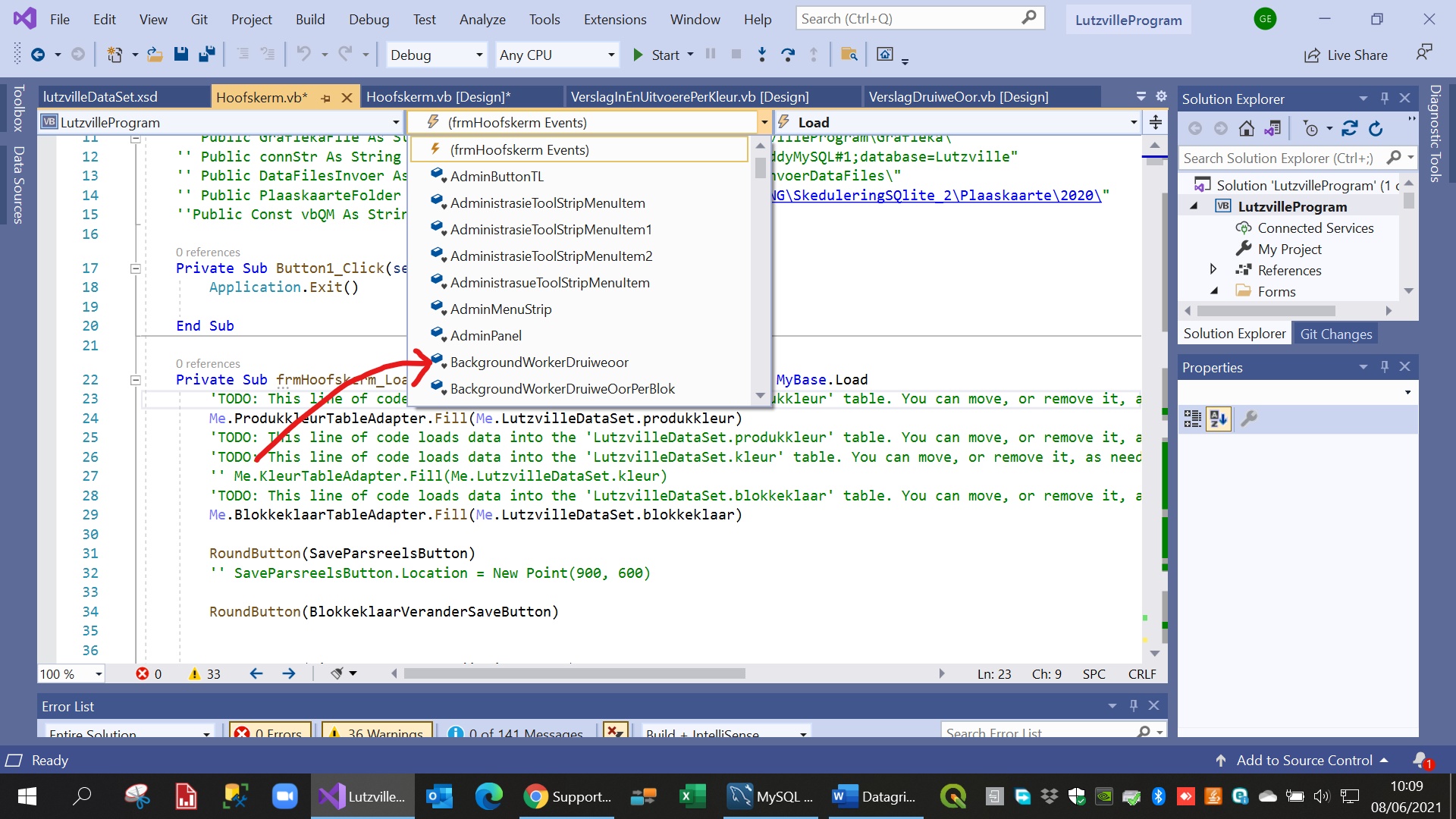The width and height of the screenshot is (1456, 819).
Task: Click the Start debugging button
Action: pos(657,55)
